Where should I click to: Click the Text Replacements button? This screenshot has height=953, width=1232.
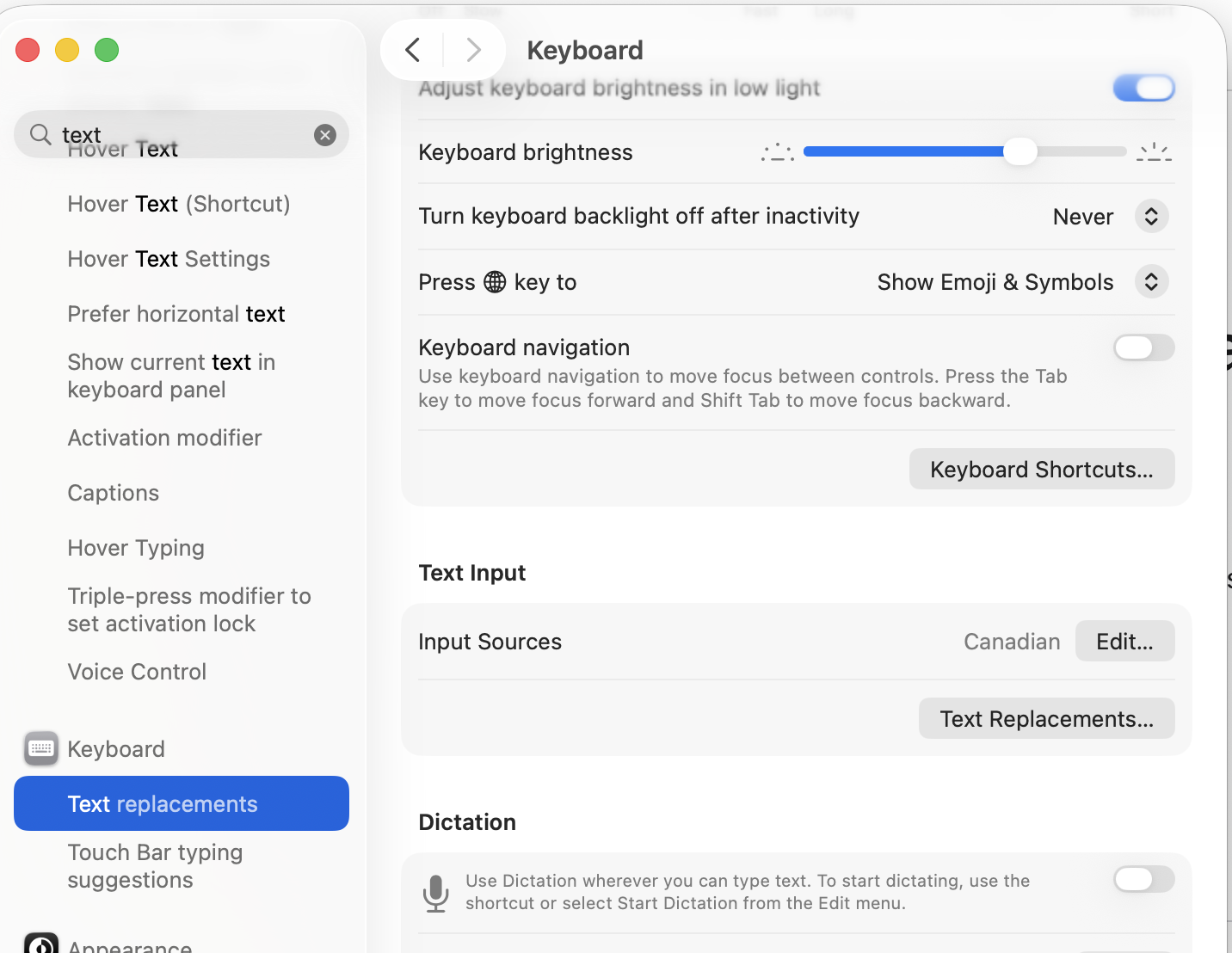pyautogui.click(x=1046, y=719)
